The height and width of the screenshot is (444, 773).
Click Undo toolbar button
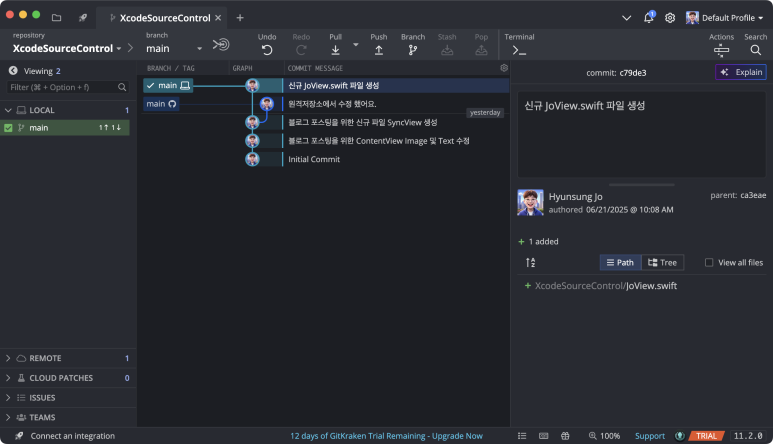(x=267, y=44)
